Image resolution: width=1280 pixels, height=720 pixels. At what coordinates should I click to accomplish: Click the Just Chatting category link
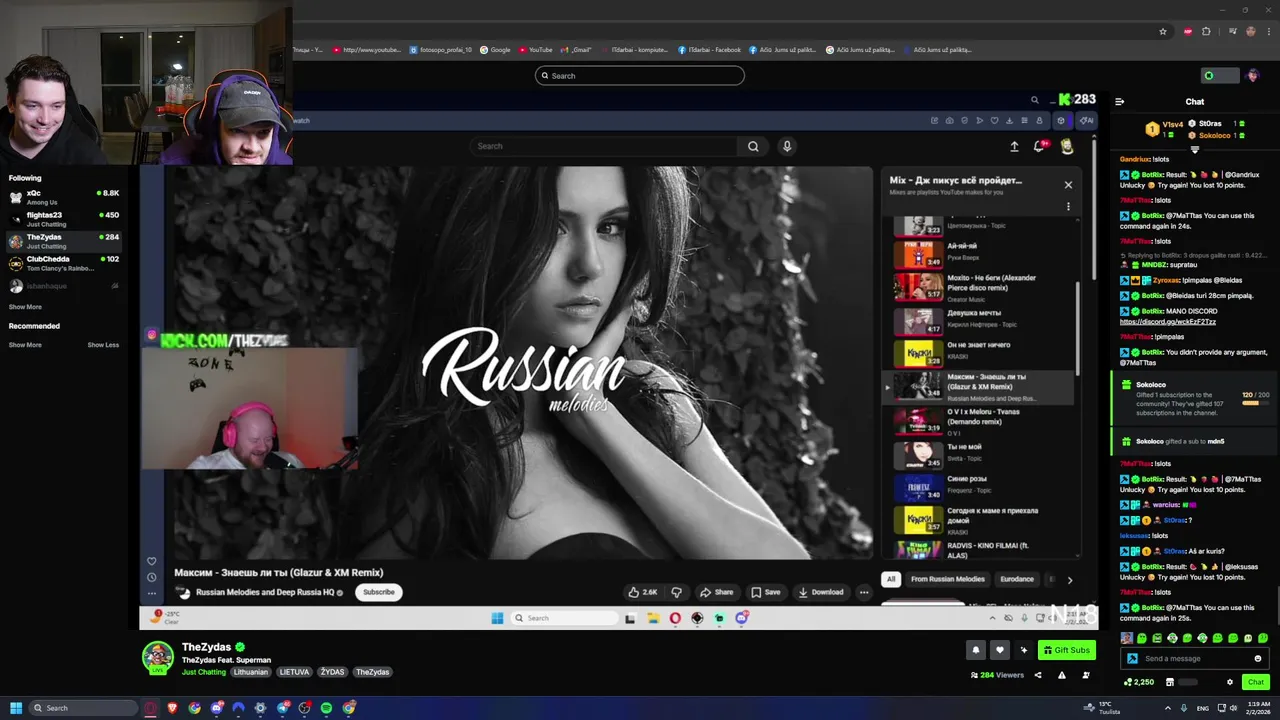click(x=204, y=672)
